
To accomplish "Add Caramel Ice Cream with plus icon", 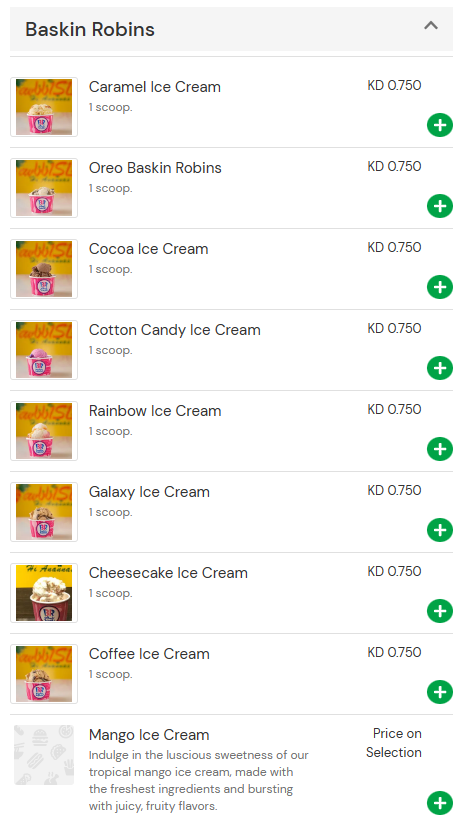I will [x=440, y=125].
